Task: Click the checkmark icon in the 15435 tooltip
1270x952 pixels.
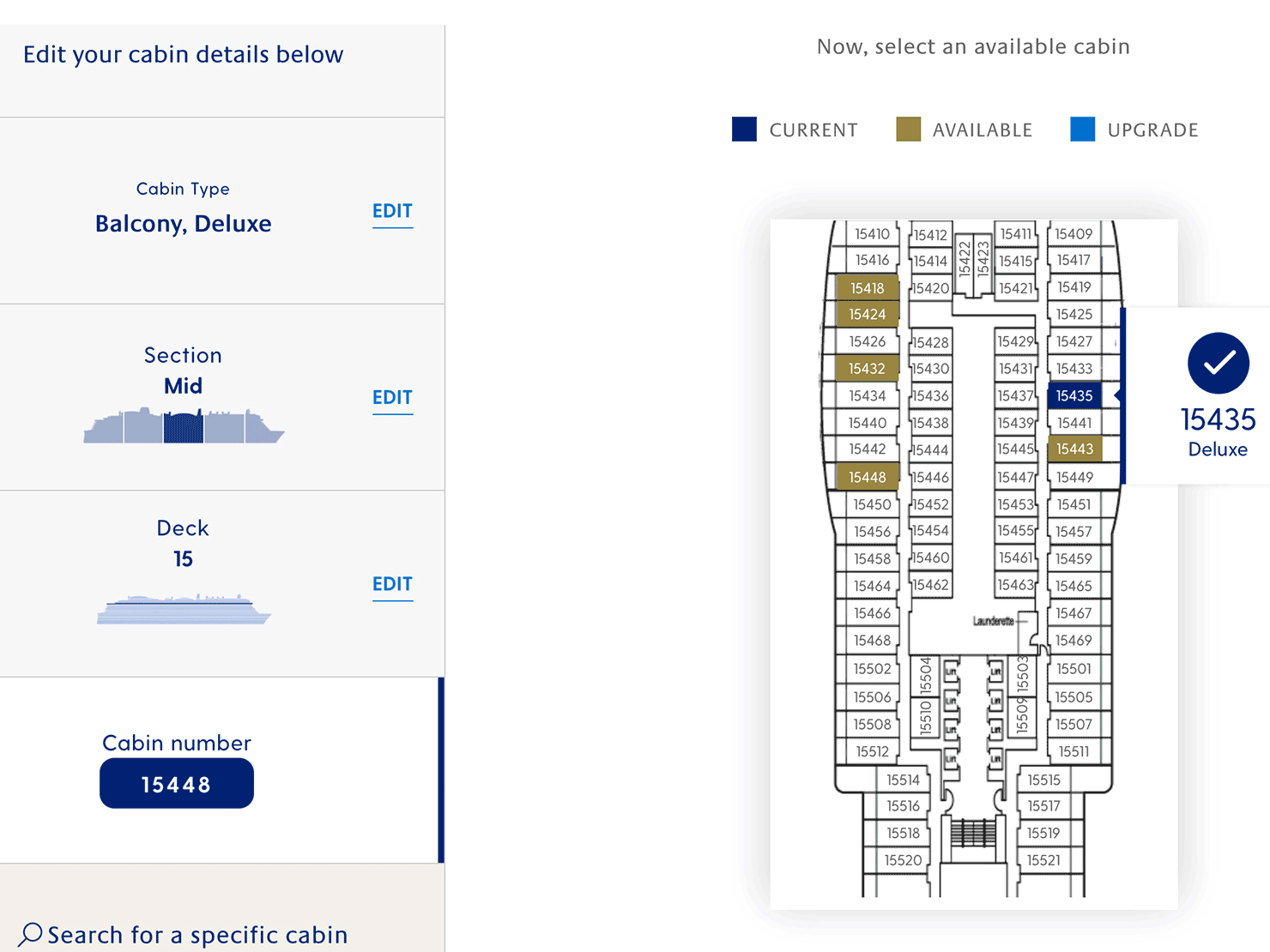Action: click(1218, 363)
